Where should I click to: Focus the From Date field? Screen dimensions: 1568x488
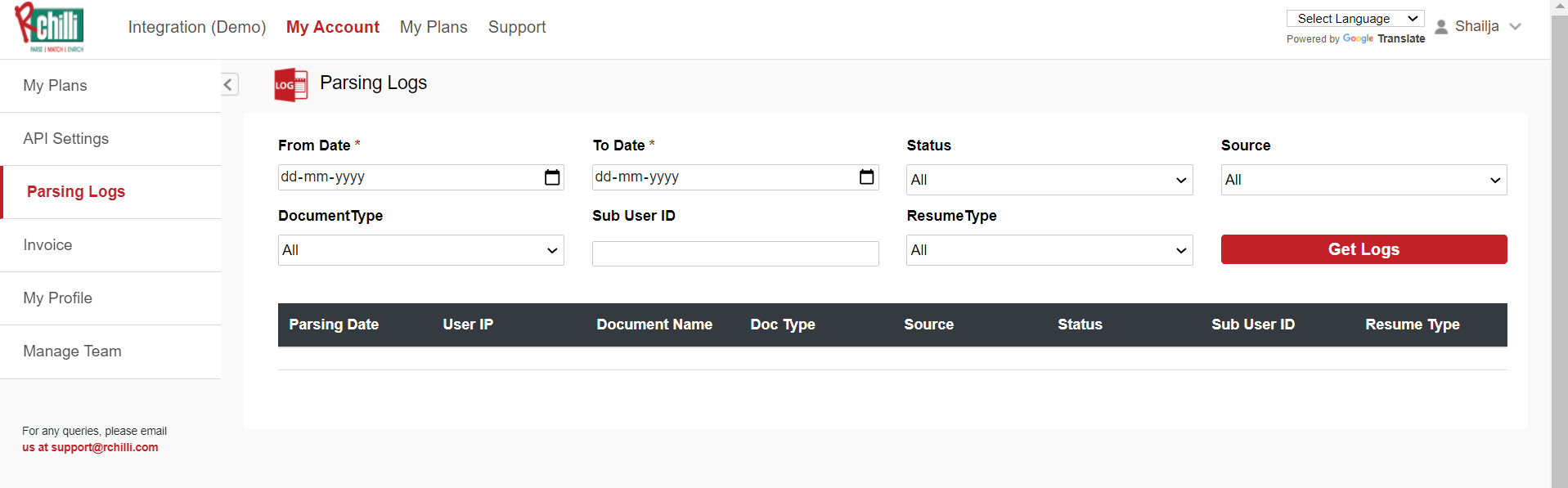coord(421,177)
